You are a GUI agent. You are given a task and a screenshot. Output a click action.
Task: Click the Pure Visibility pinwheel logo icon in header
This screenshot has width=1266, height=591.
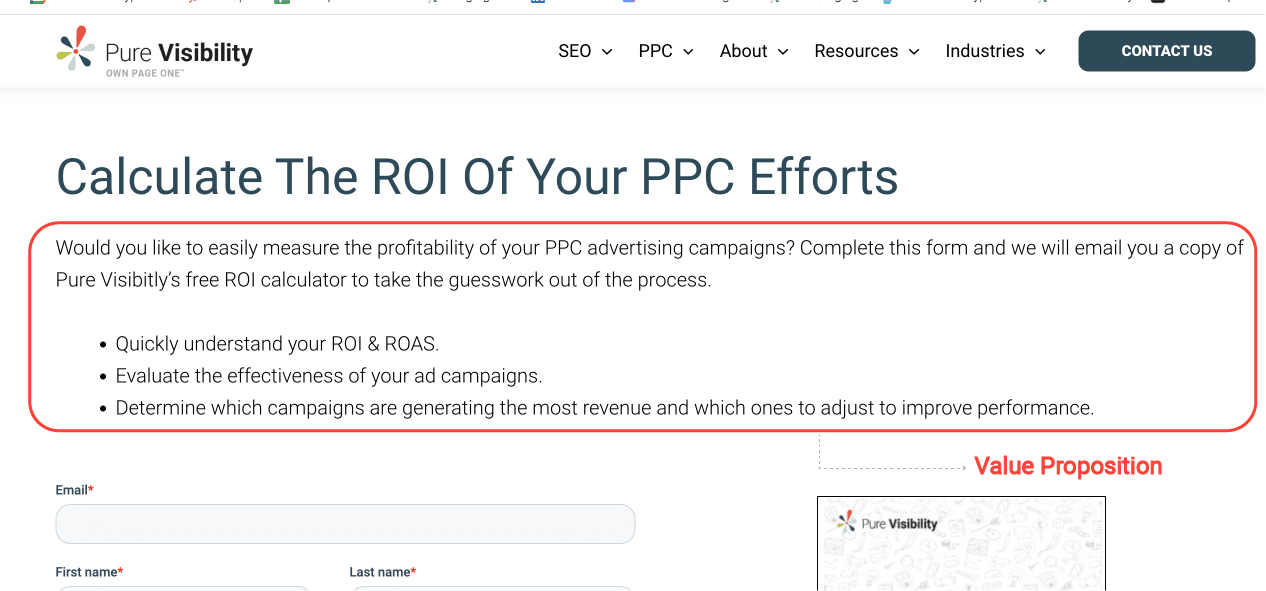pyautogui.click(x=76, y=48)
